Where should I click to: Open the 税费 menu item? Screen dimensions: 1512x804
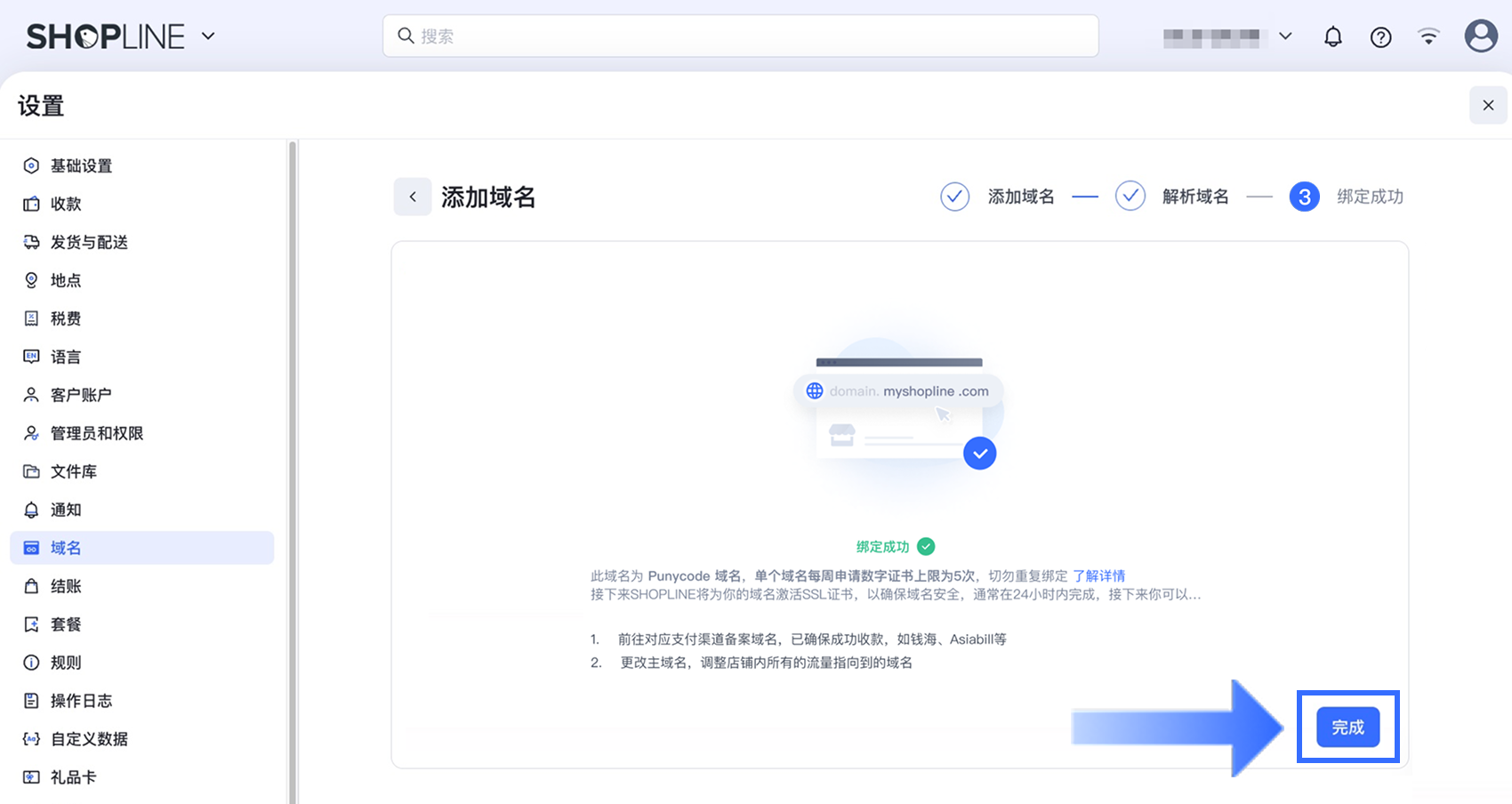coord(142,318)
